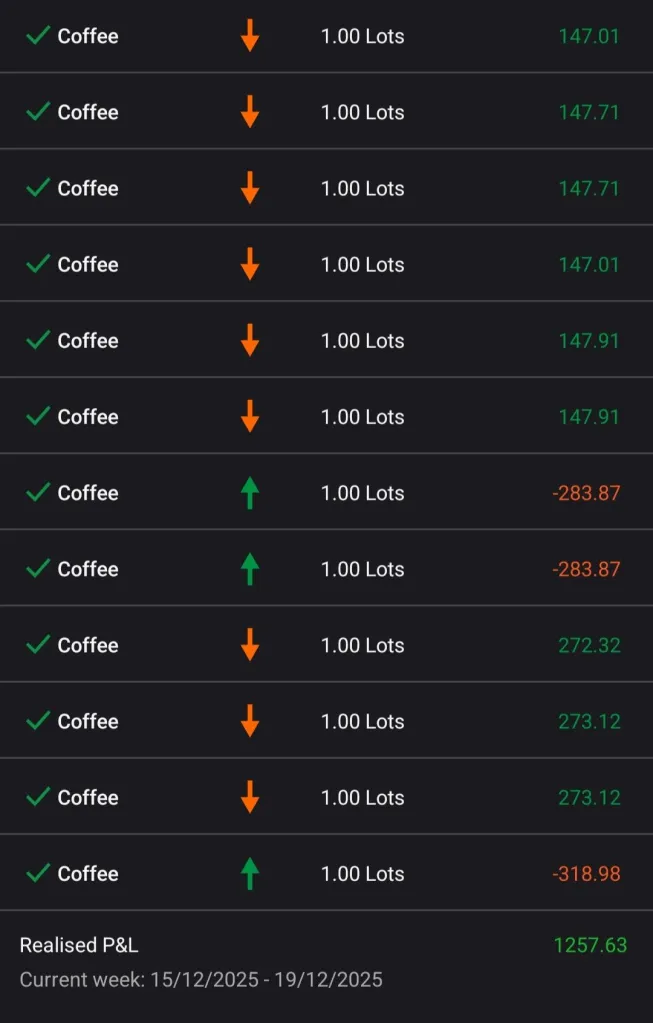Click the 1257.63 realised total value
This screenshot has height=1023, width=653.
pyautogui.click(x=590, y=945)
